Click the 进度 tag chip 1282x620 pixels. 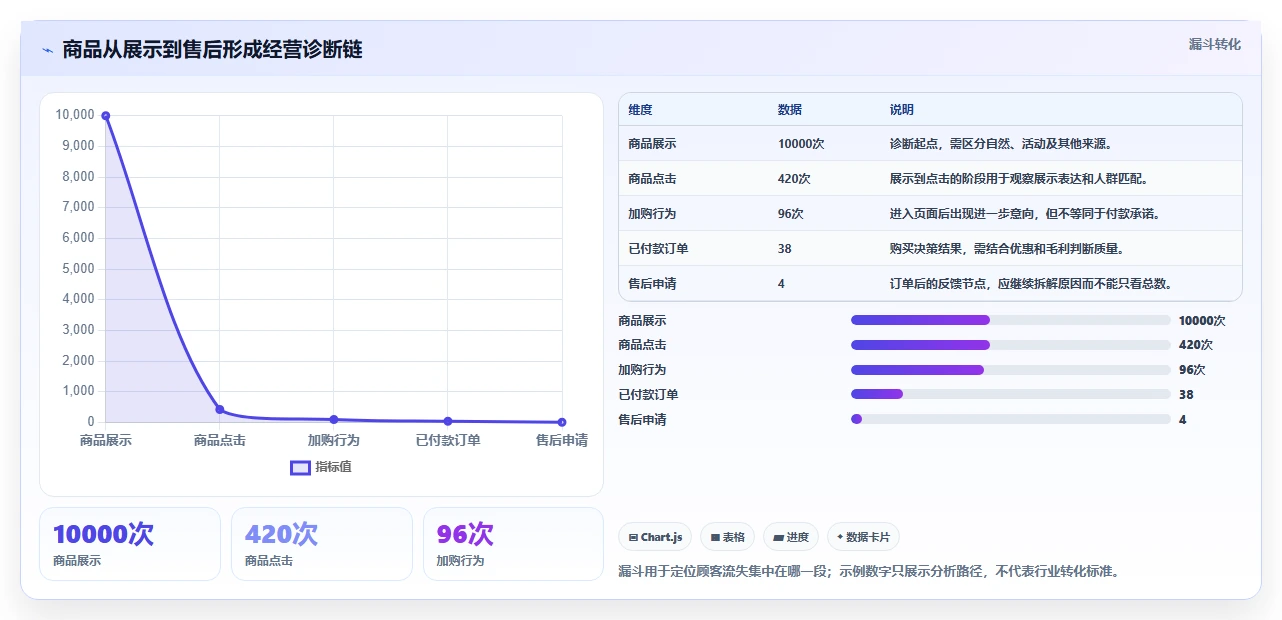[x=791, y=537]
